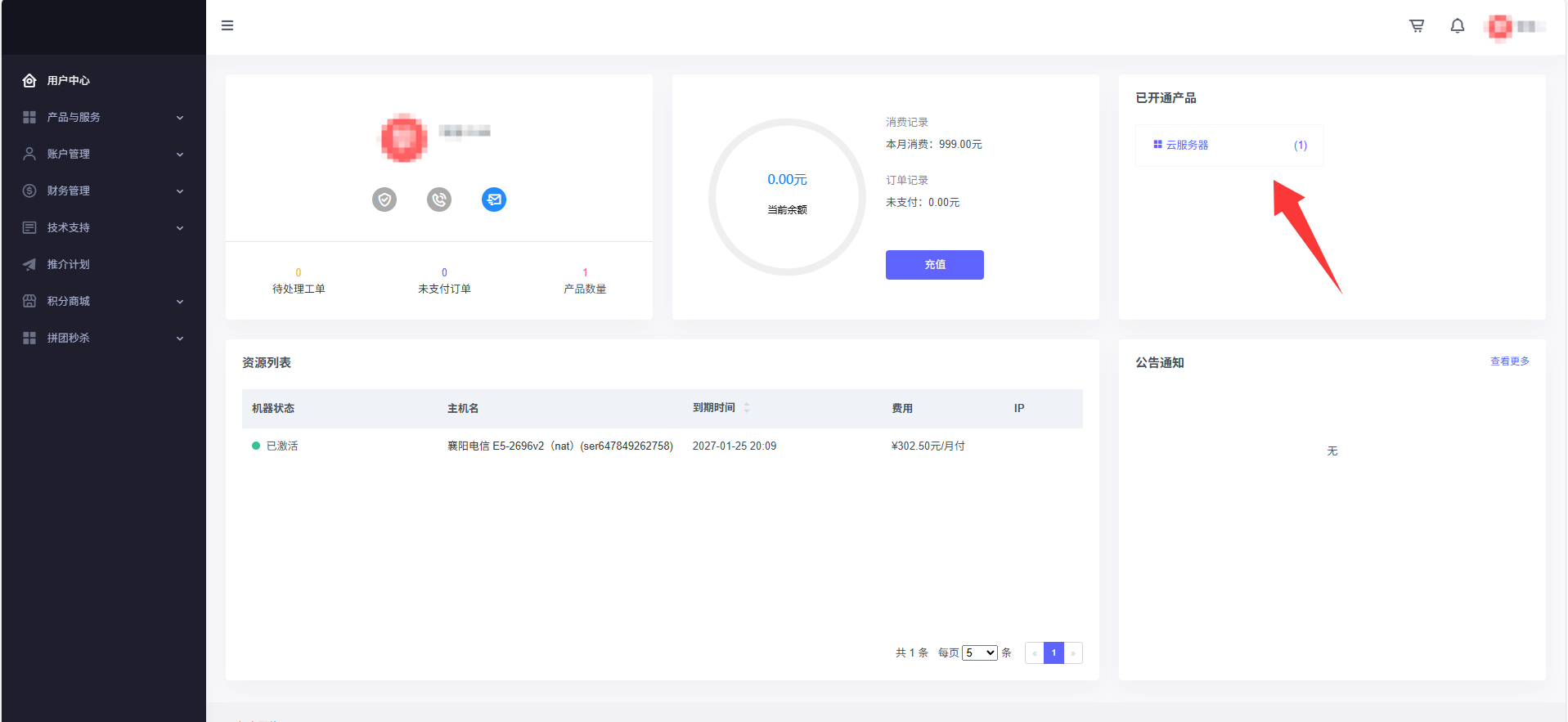Click the phone binding icon
This screenshot has width=1568, height=722.
[439, 200]
